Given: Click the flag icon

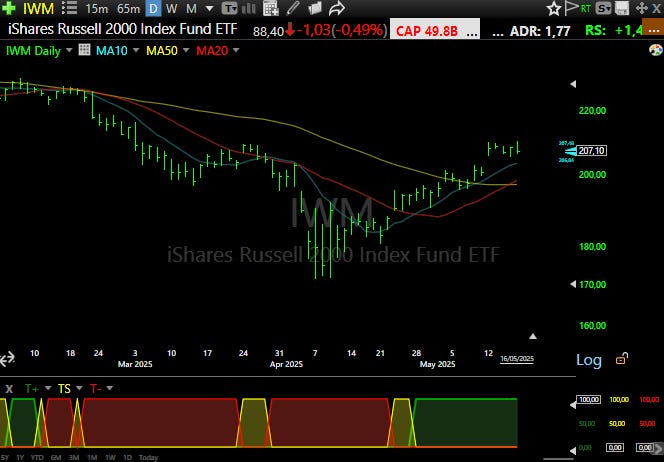Looking at the screenshot, I should 571,8.
